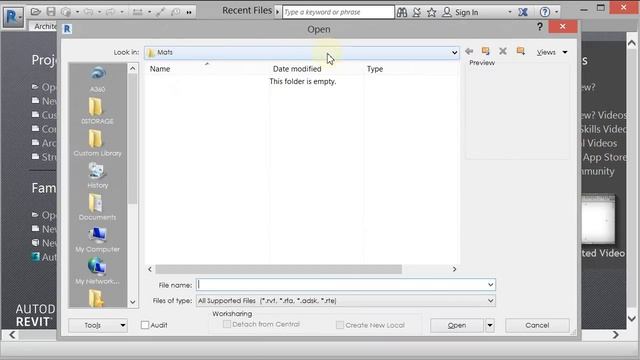Image resolution: width=640 pixels, height=360 pixels.
Task: Click the arrow beside the Open button
Action: click(490, 325)
